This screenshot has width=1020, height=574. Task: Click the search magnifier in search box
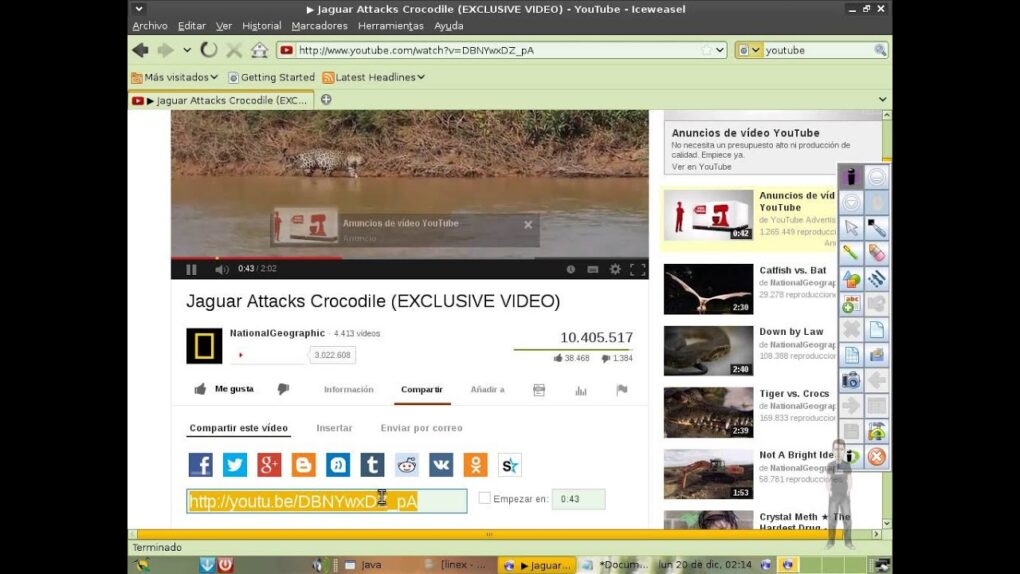[x=879, y=50]
